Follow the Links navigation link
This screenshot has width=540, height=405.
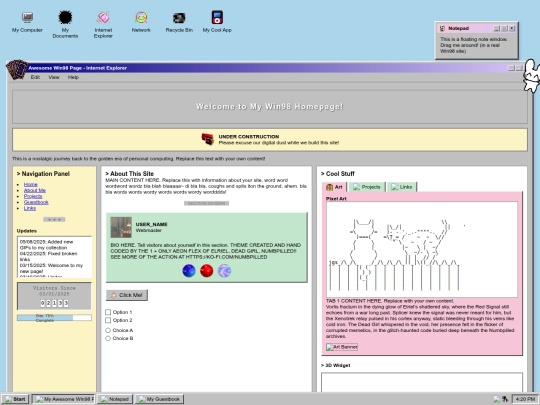30,208
